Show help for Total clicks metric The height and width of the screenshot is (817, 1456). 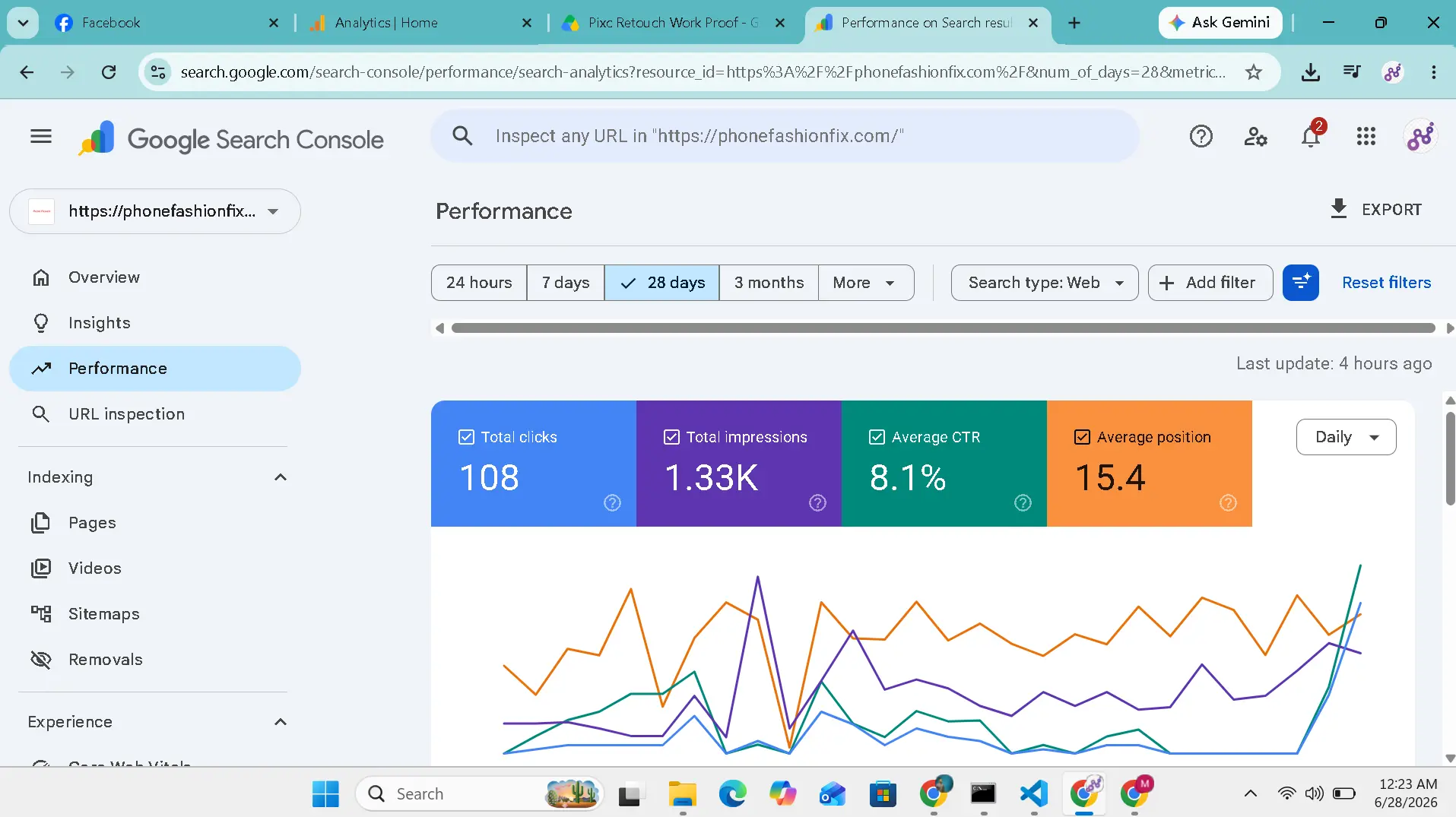click(x=612, y=502)
